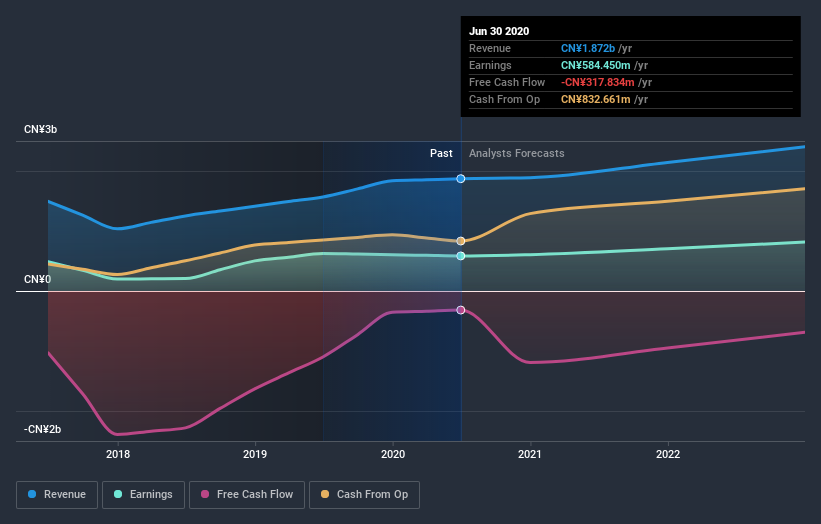
Task: Click the 2021 x-axis label
Action: pos(530,454)
